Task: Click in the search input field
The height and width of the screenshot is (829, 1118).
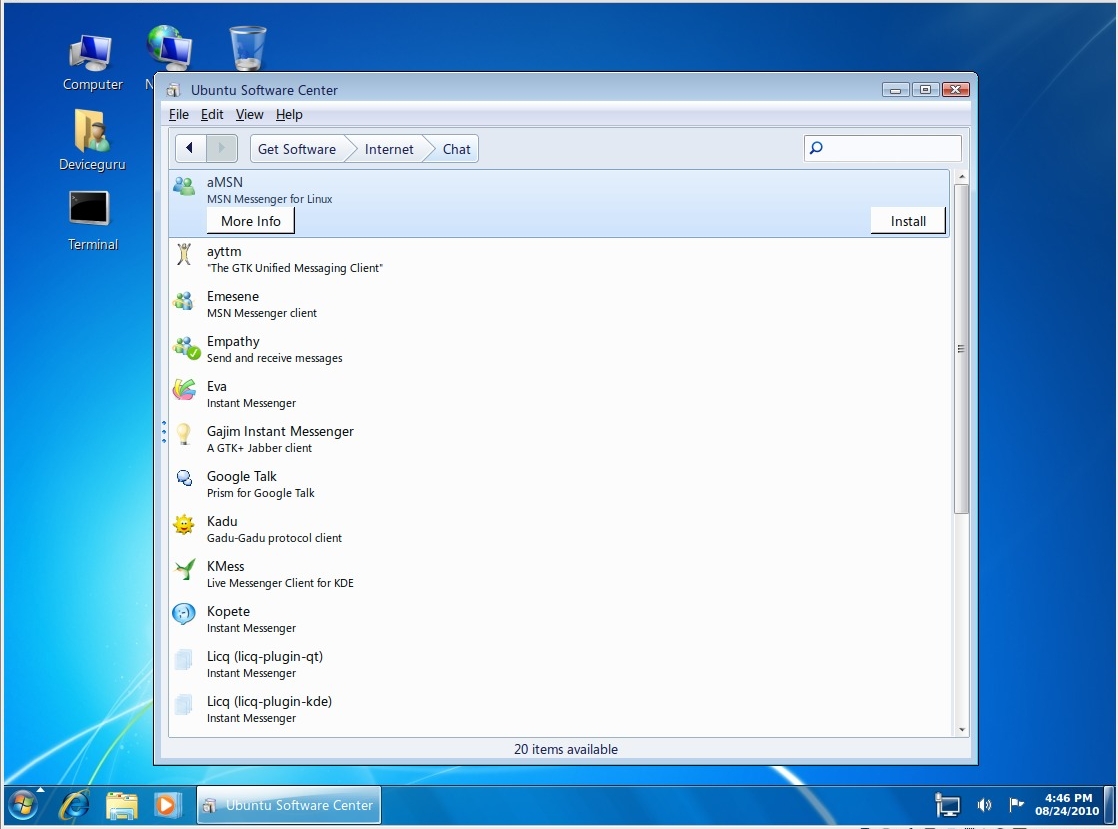Action: click(883, 148)
